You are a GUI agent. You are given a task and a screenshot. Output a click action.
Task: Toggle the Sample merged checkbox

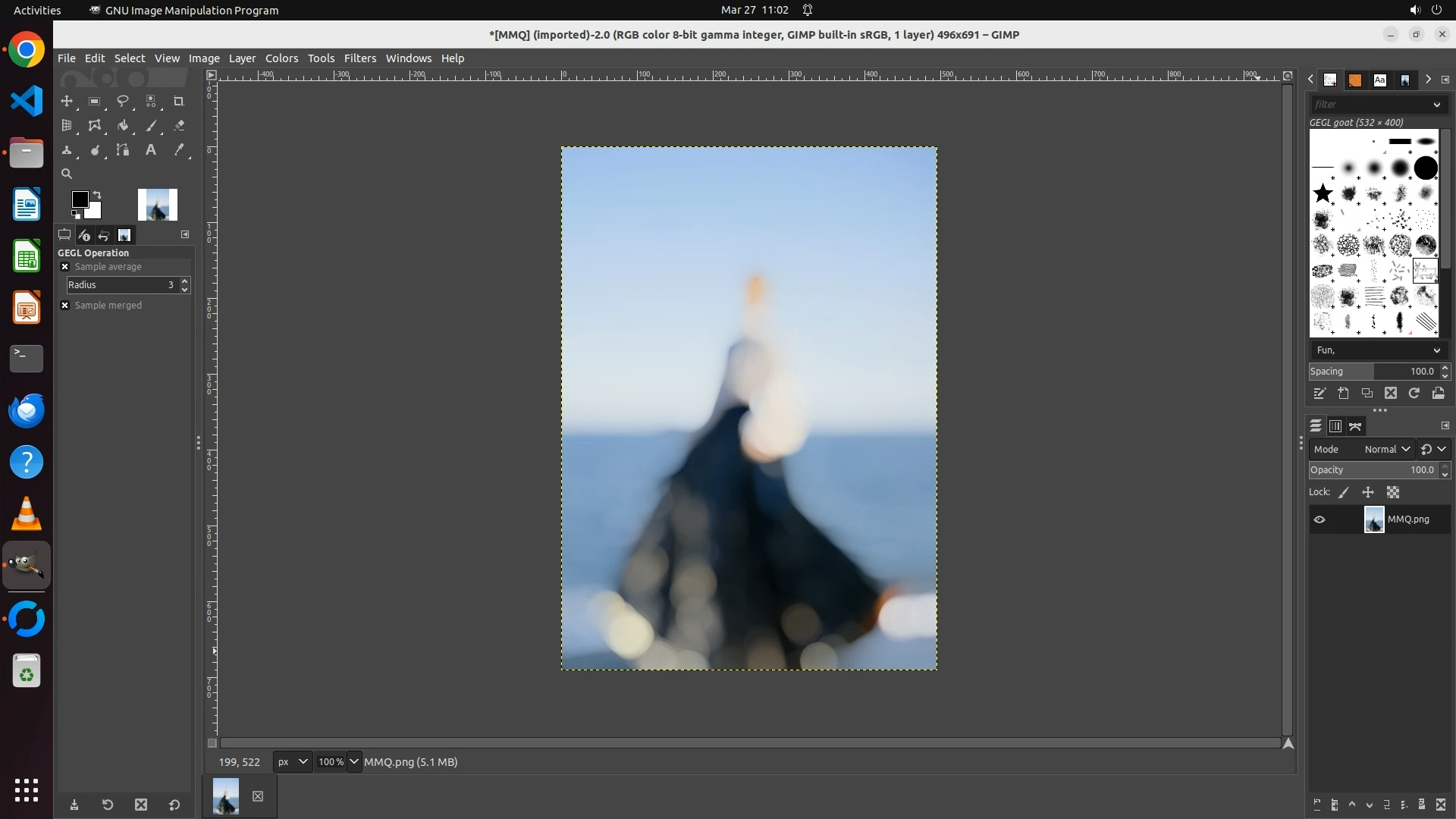pyautogui.click(x=65, y=306)
